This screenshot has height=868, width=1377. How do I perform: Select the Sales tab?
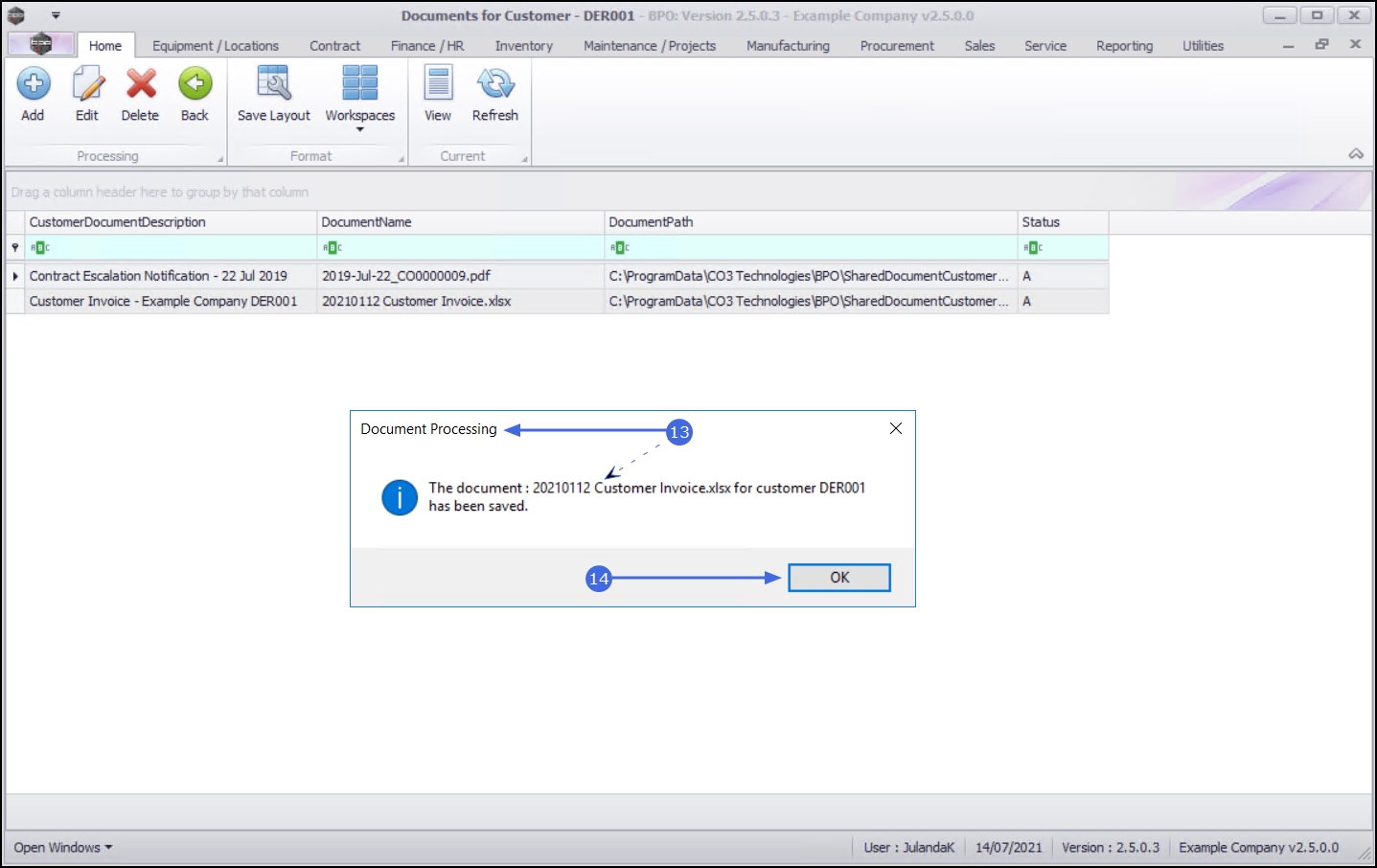[979, 45]
